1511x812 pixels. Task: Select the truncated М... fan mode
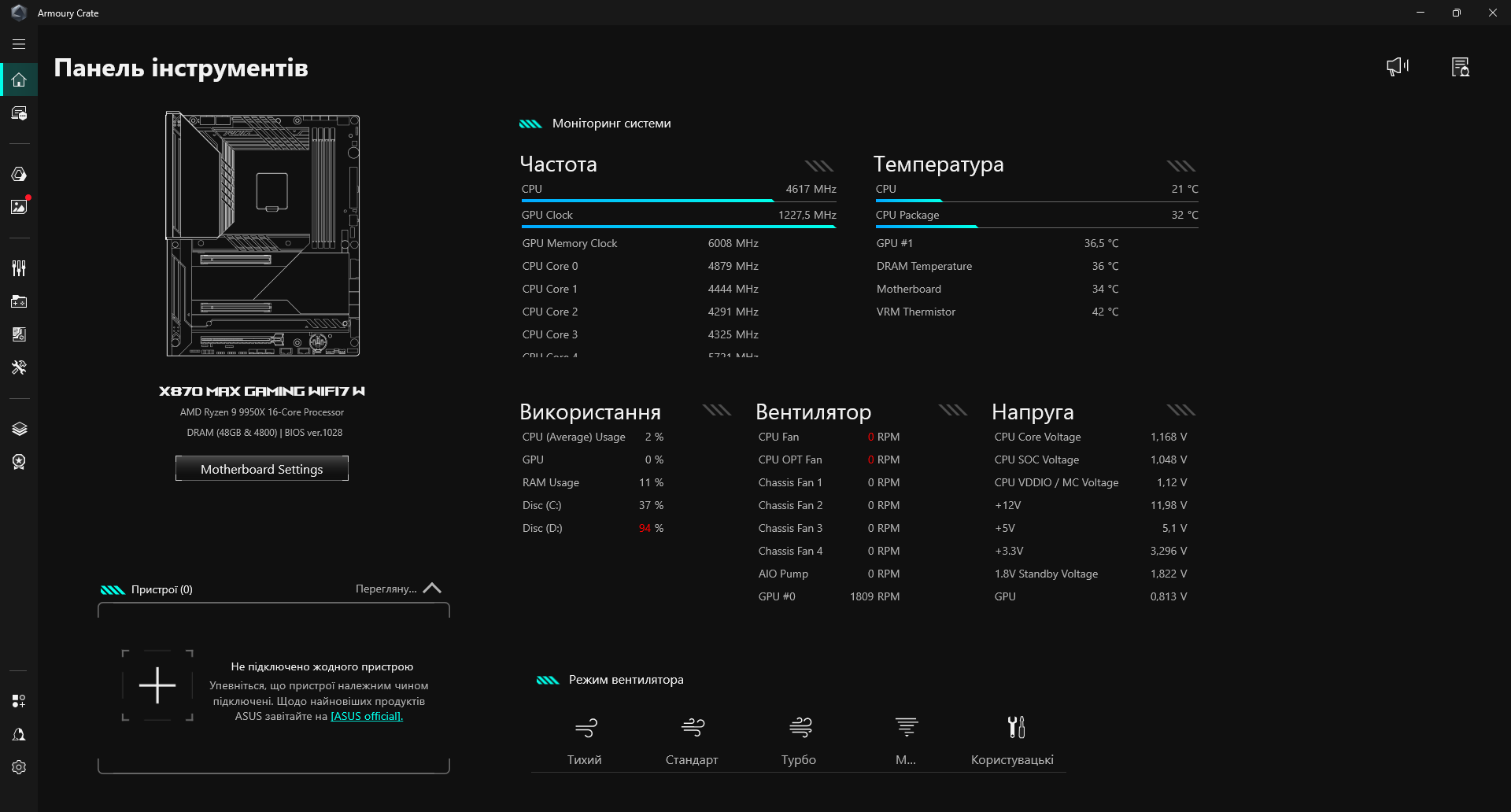click(906, 741)
